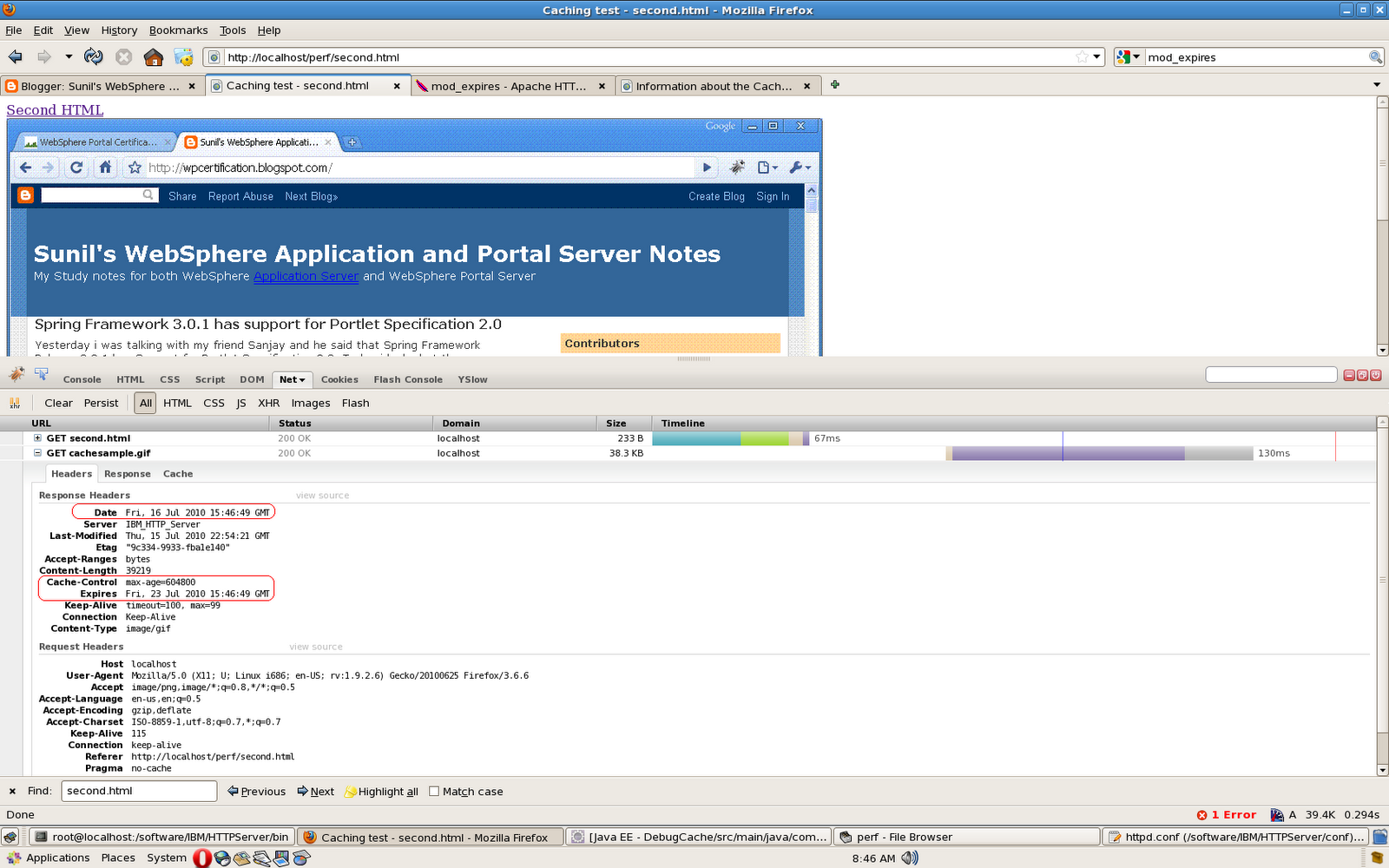
Task: Open the Bookmarks menu
Action: click(178, 30)
